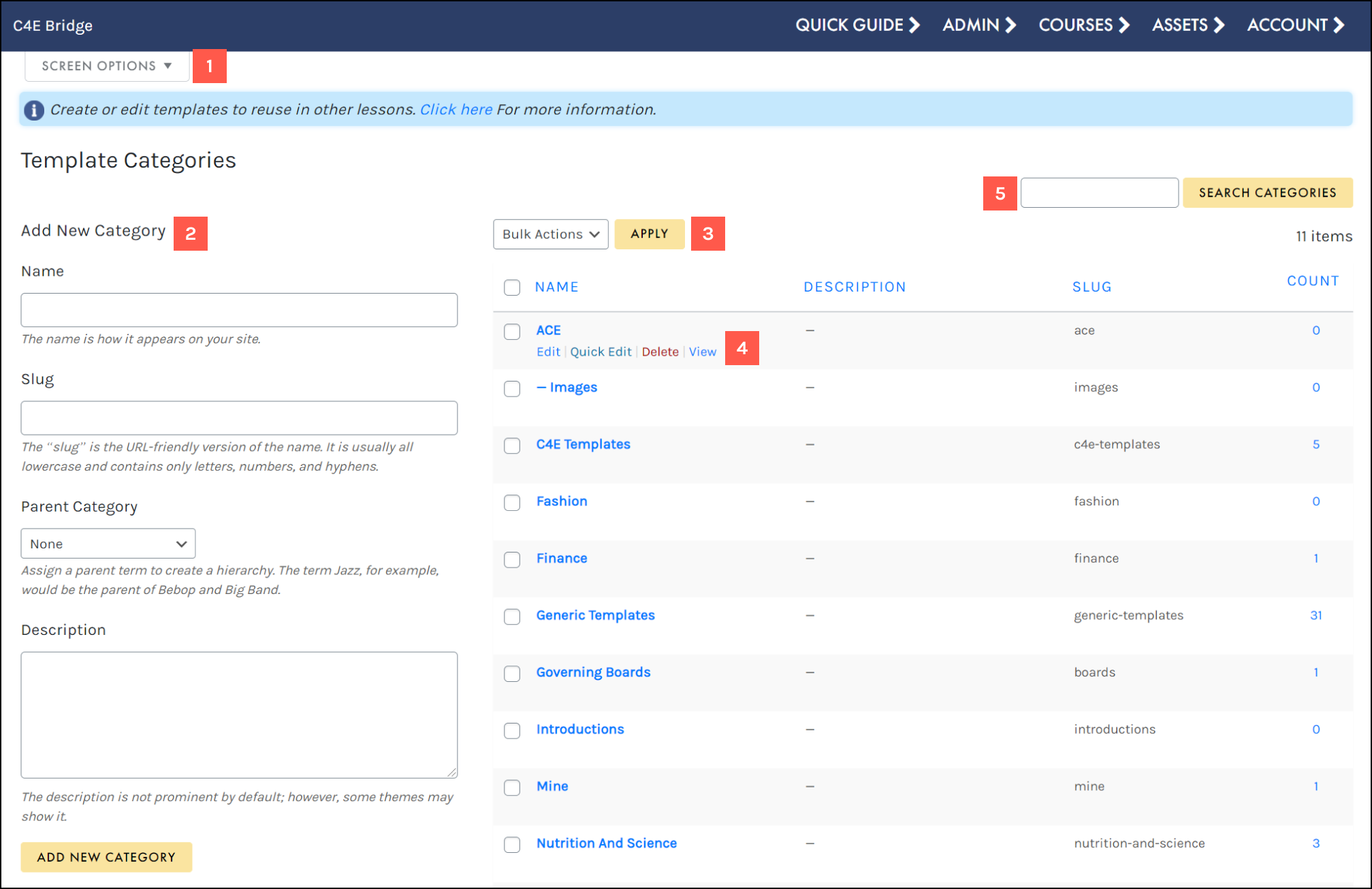Screen dimensions: 1372x889
Task: Click the Search Categories button
Action: point(1267,193)
